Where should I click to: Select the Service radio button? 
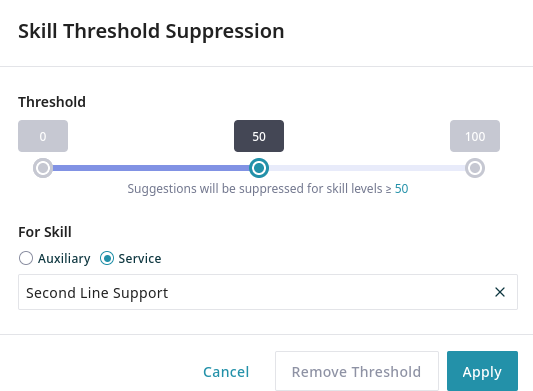coord(107,258)
